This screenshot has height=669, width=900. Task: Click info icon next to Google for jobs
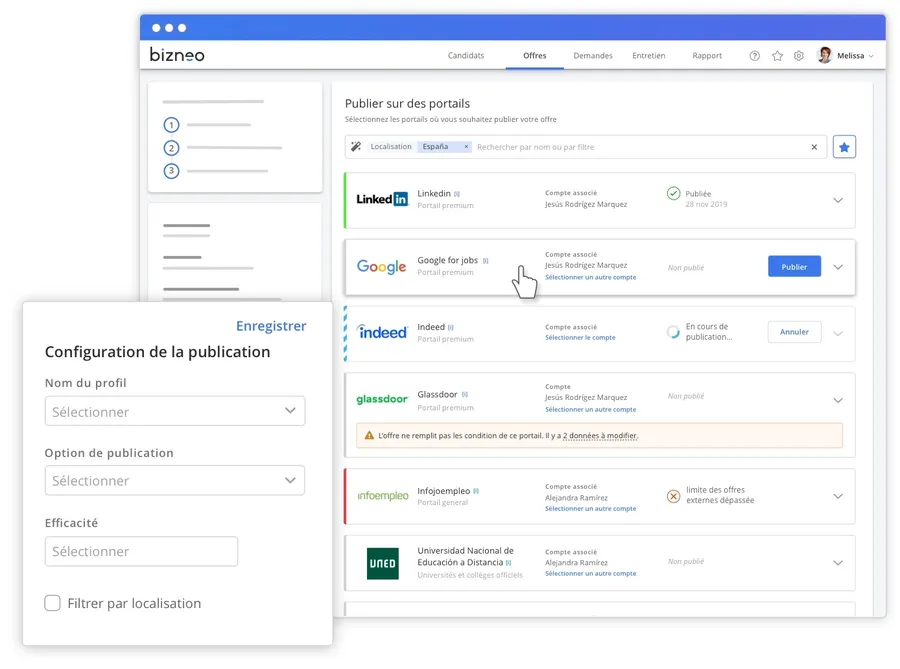coord(486,260)
